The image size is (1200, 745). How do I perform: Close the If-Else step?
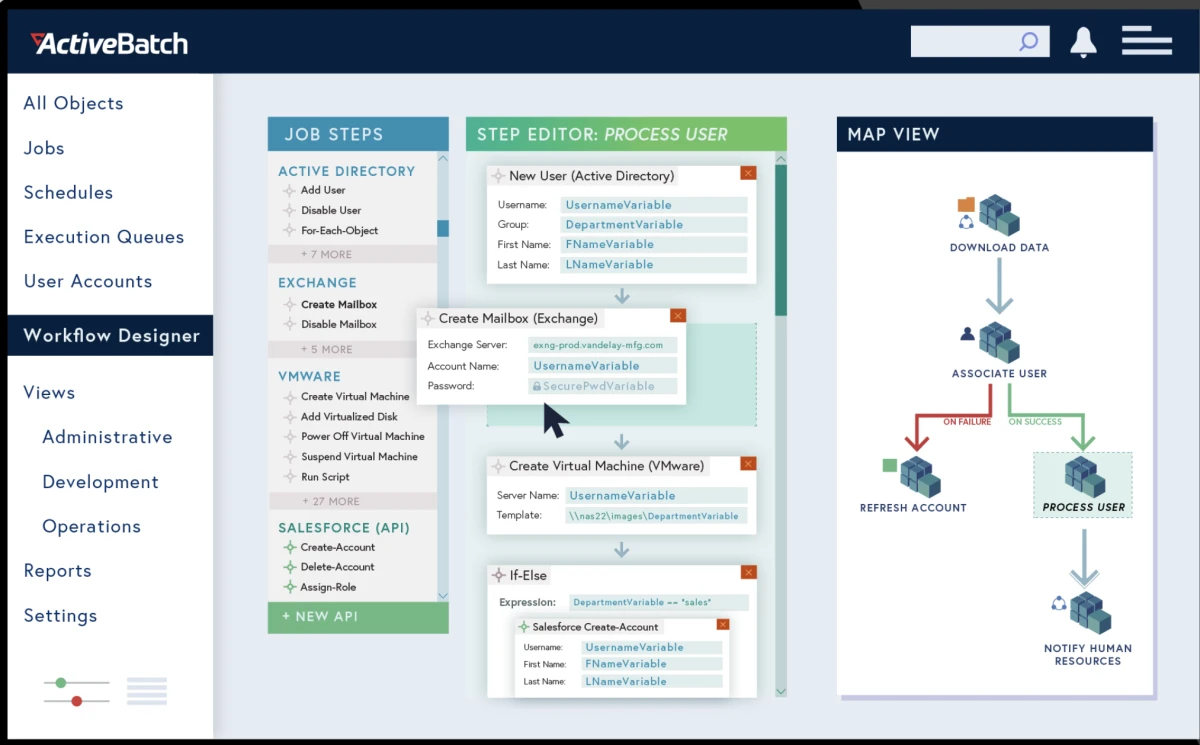click(748, 572)
